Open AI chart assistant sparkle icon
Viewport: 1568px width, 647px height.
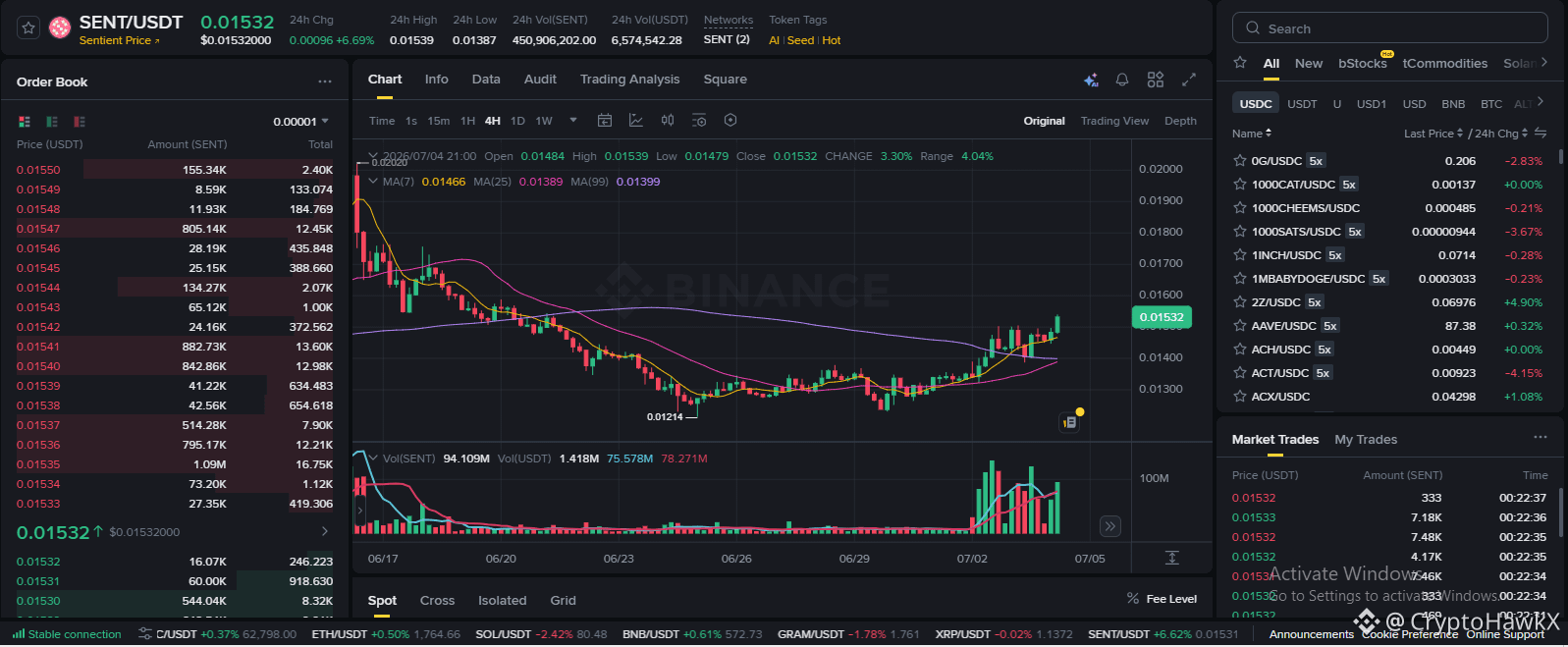pos(1091,80)
